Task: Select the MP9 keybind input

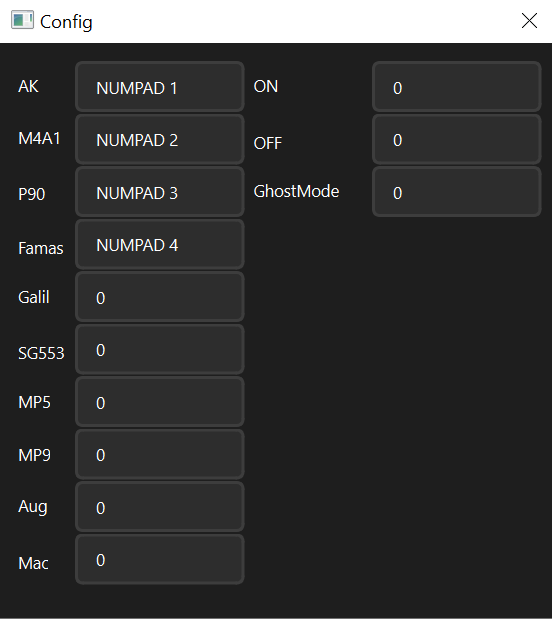Action: tap(160, 454)
